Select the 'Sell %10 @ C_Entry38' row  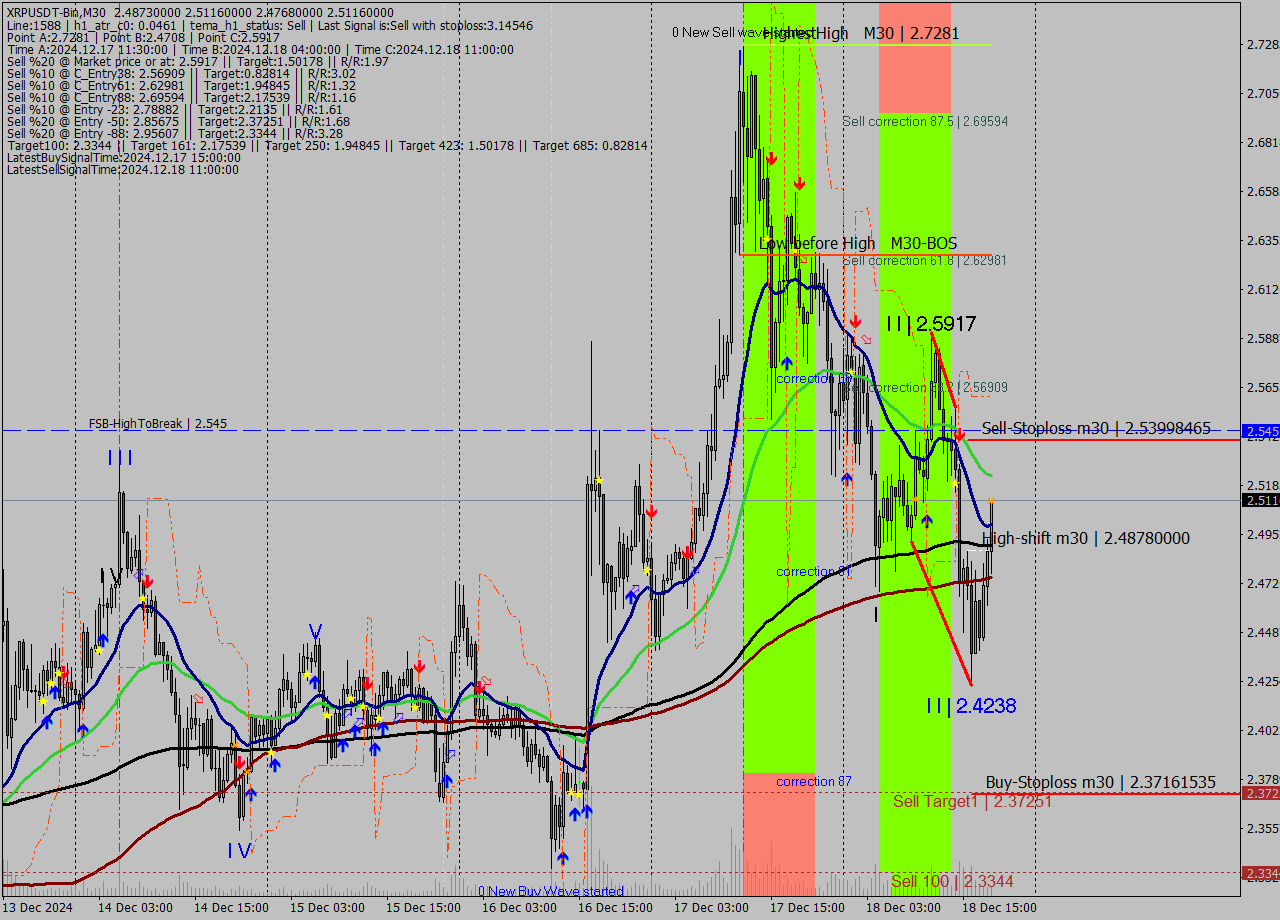coord(181,73)
